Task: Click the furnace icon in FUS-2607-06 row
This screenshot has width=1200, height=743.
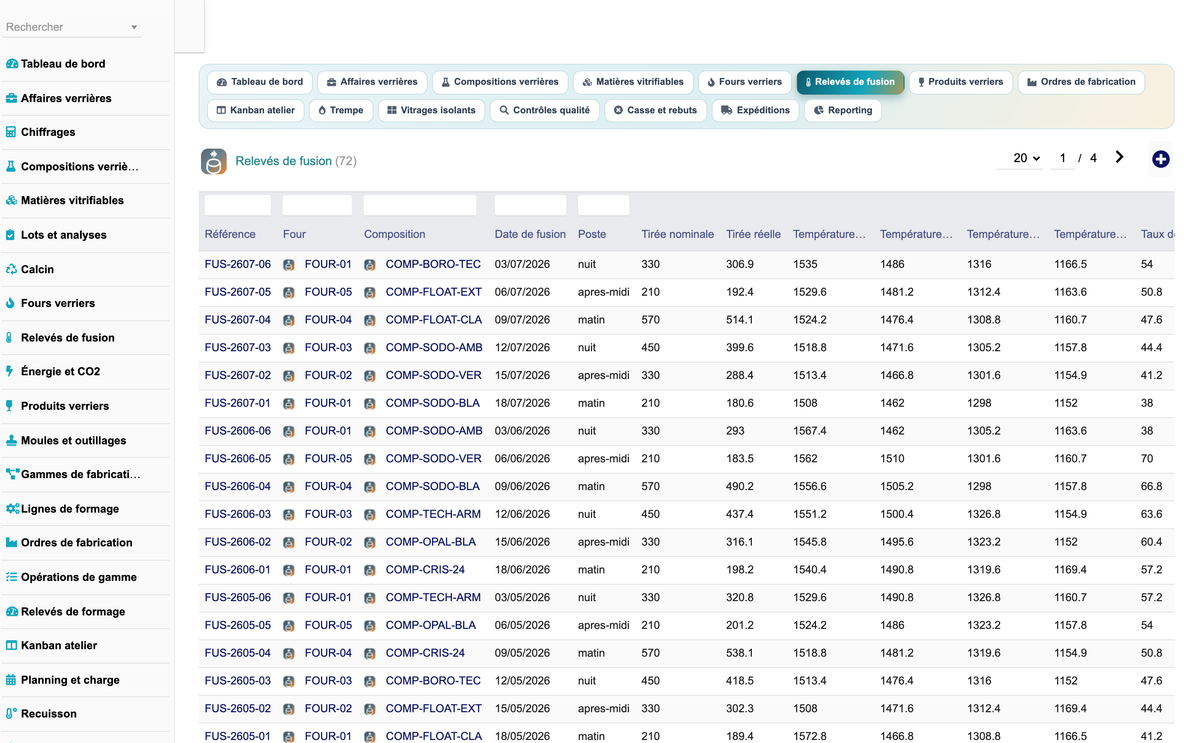Action: tap(289, 265)
